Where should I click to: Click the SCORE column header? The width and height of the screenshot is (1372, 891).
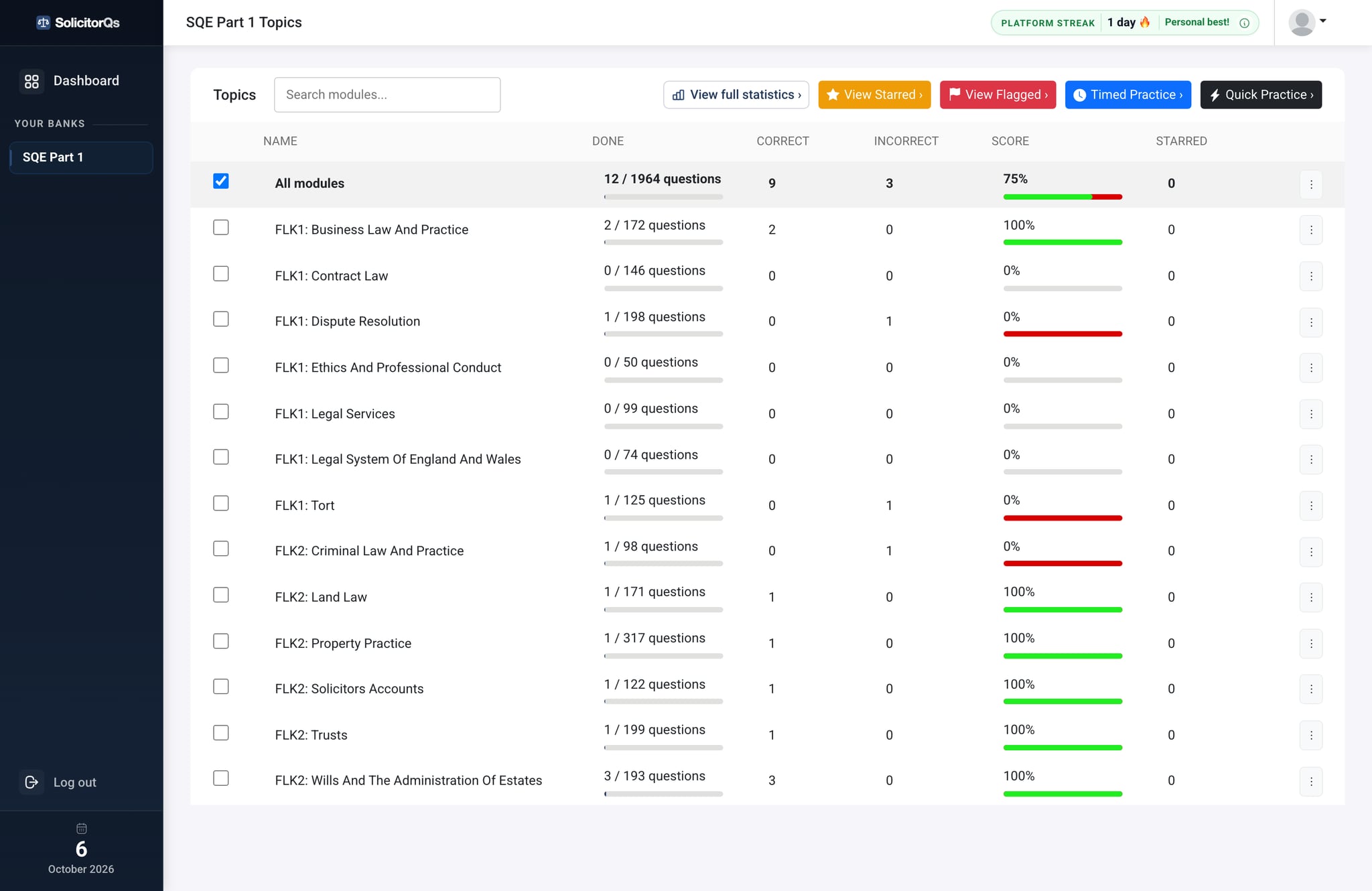1010,141
